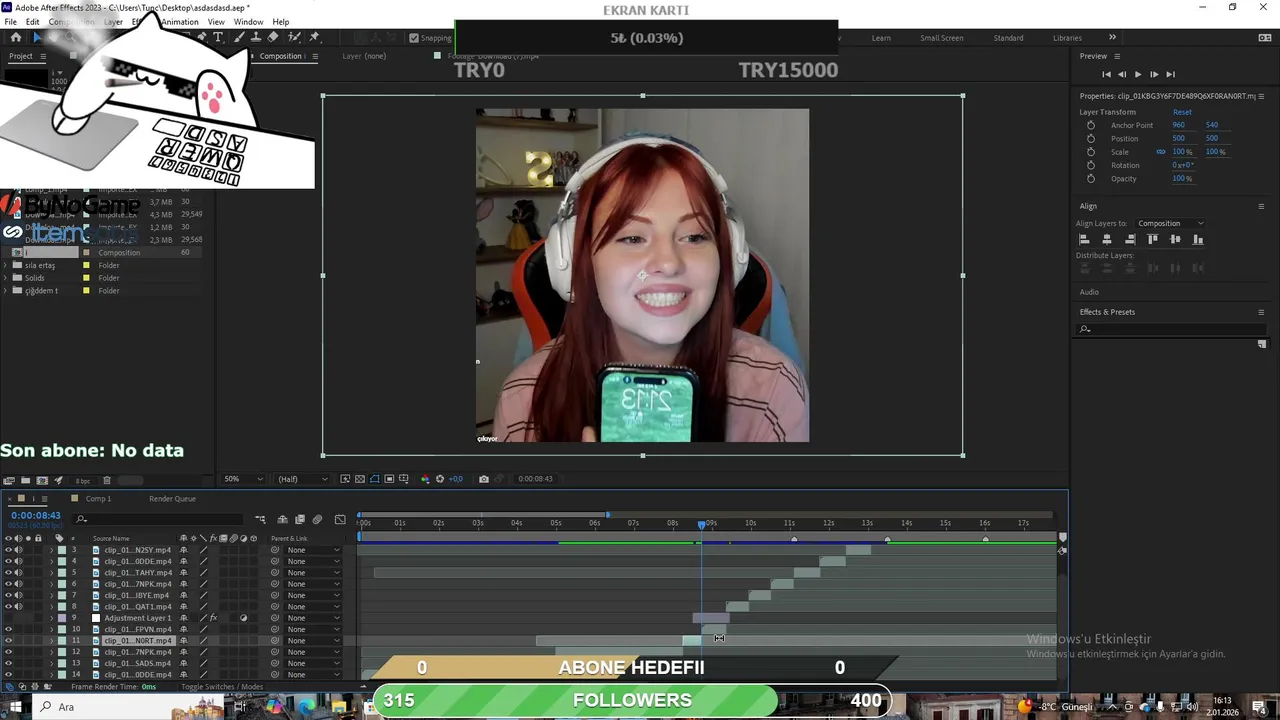Image resolution: width=1280 pixels, height=720 pixels.
Task: Click the Anchor Point stopwatch icon
Action: [x=1090, y=125]
